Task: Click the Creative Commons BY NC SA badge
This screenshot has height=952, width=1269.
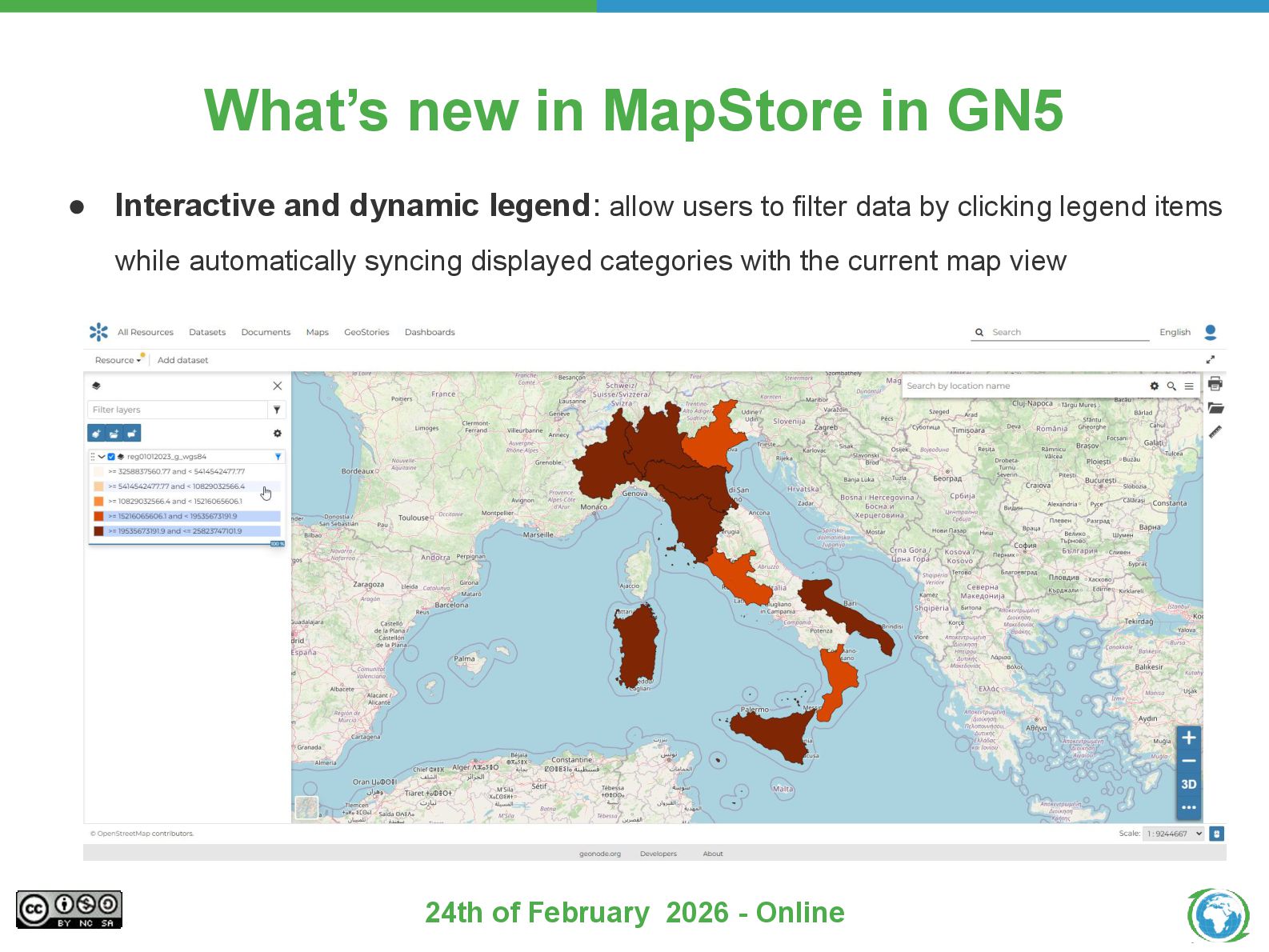Action: 69,910
